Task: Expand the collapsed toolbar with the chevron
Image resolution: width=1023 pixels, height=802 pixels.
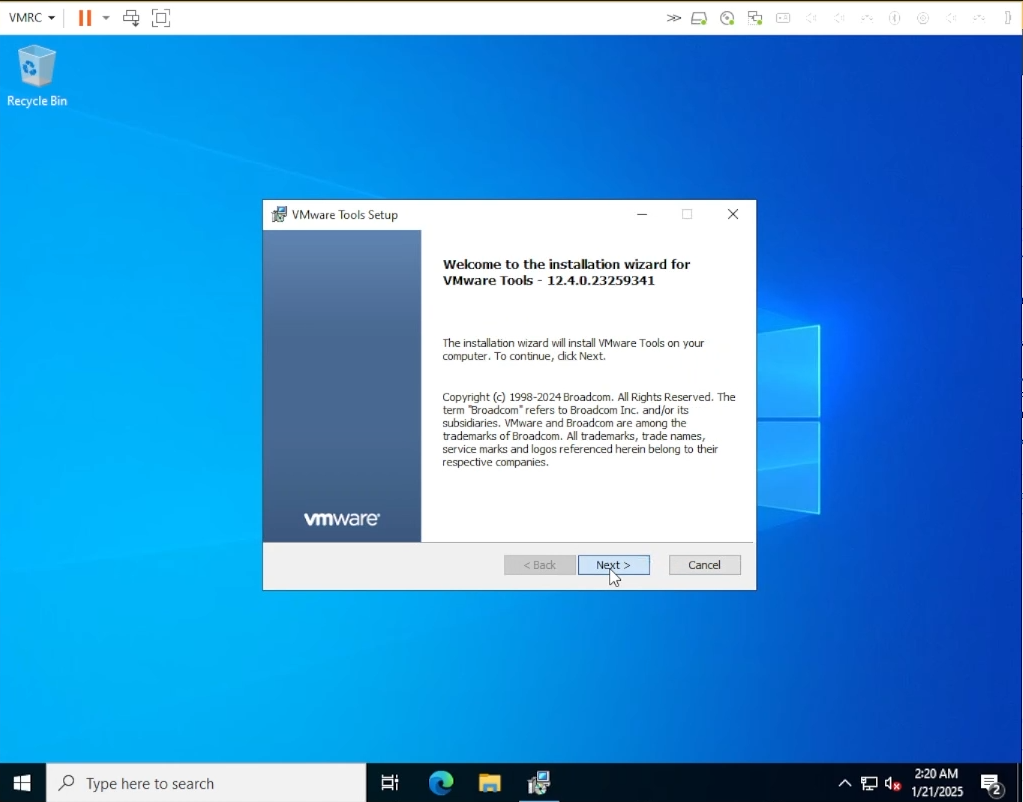Action: tap(673, 17)
